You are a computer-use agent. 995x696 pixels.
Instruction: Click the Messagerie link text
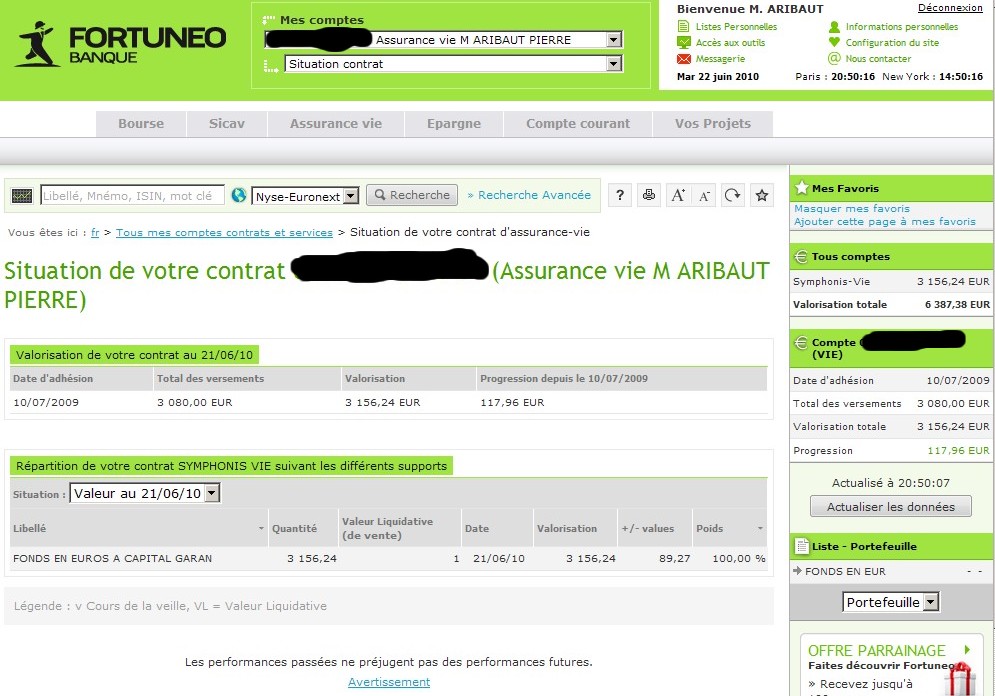click(x=720, y=59)
